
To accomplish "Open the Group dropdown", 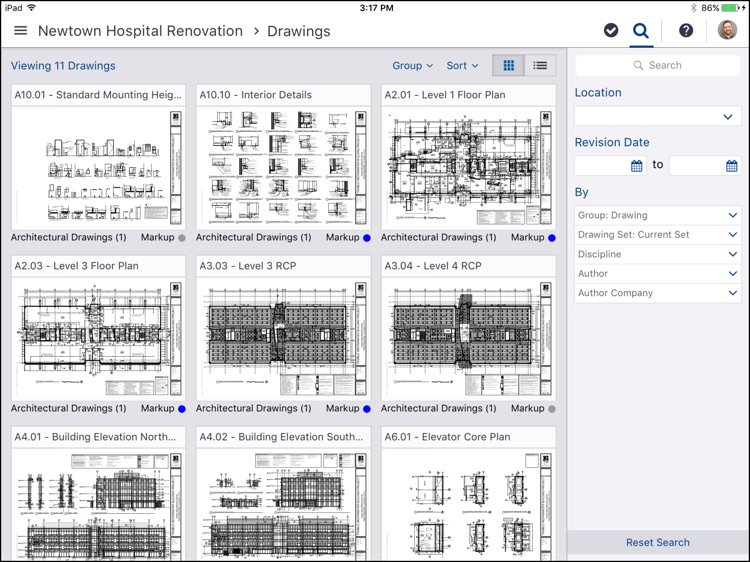I will tap(412, 66).
